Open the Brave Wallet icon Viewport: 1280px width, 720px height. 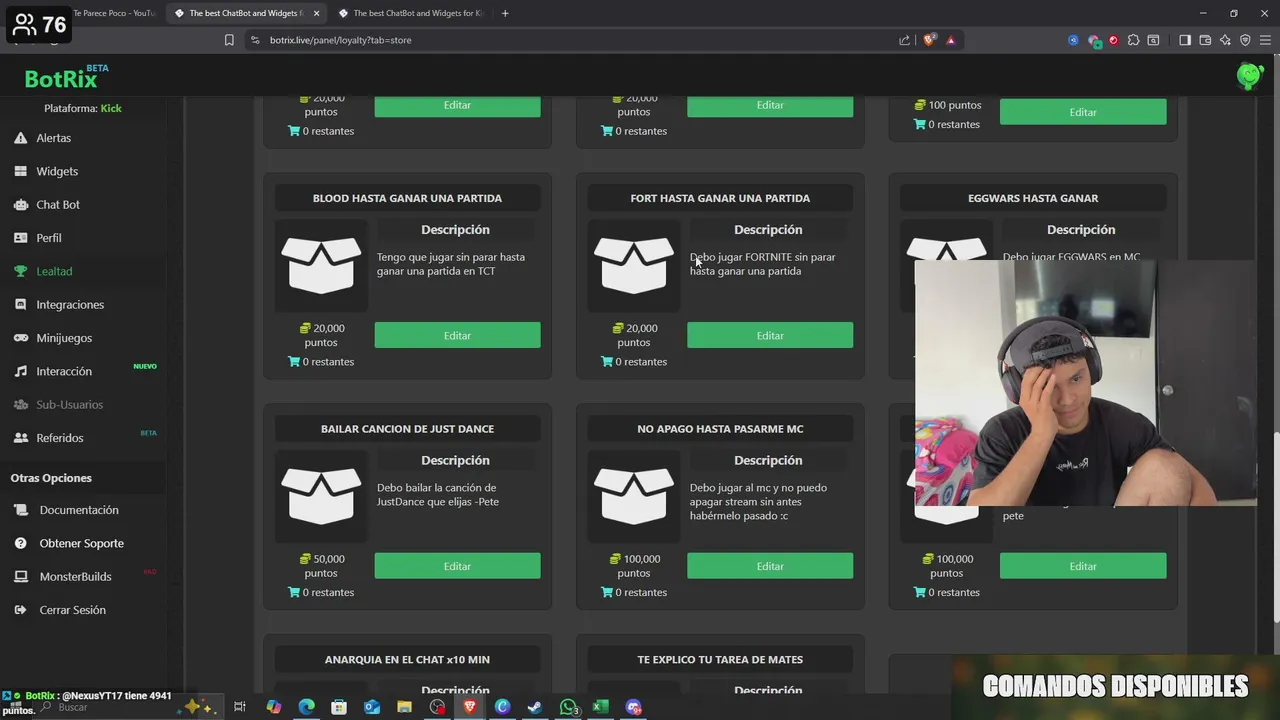coord(1205,40)
